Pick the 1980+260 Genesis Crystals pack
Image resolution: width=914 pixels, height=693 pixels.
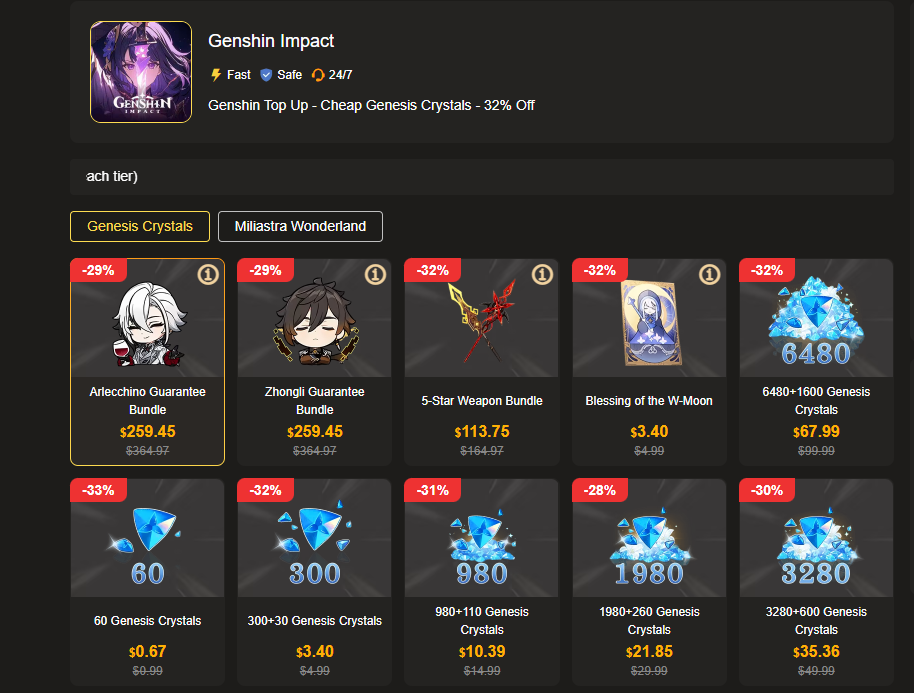click(649, 582)
